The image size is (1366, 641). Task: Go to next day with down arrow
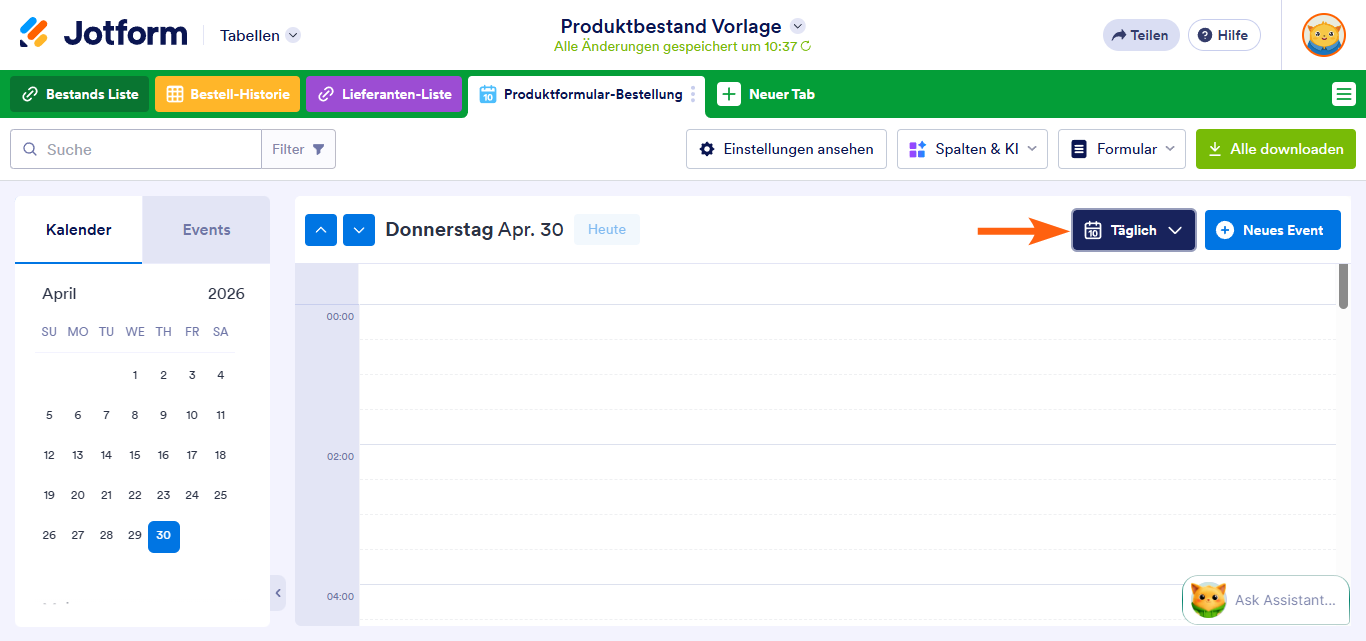click(x=359, y=230)
